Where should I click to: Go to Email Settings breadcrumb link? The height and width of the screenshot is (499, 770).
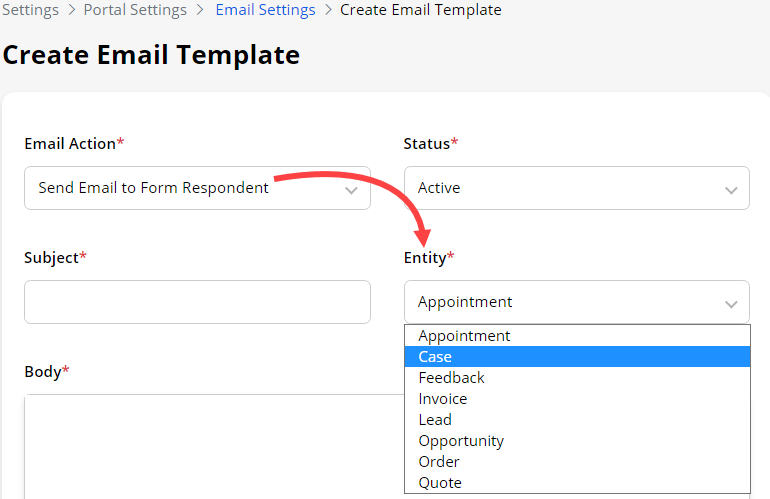[x=265, y=10]
